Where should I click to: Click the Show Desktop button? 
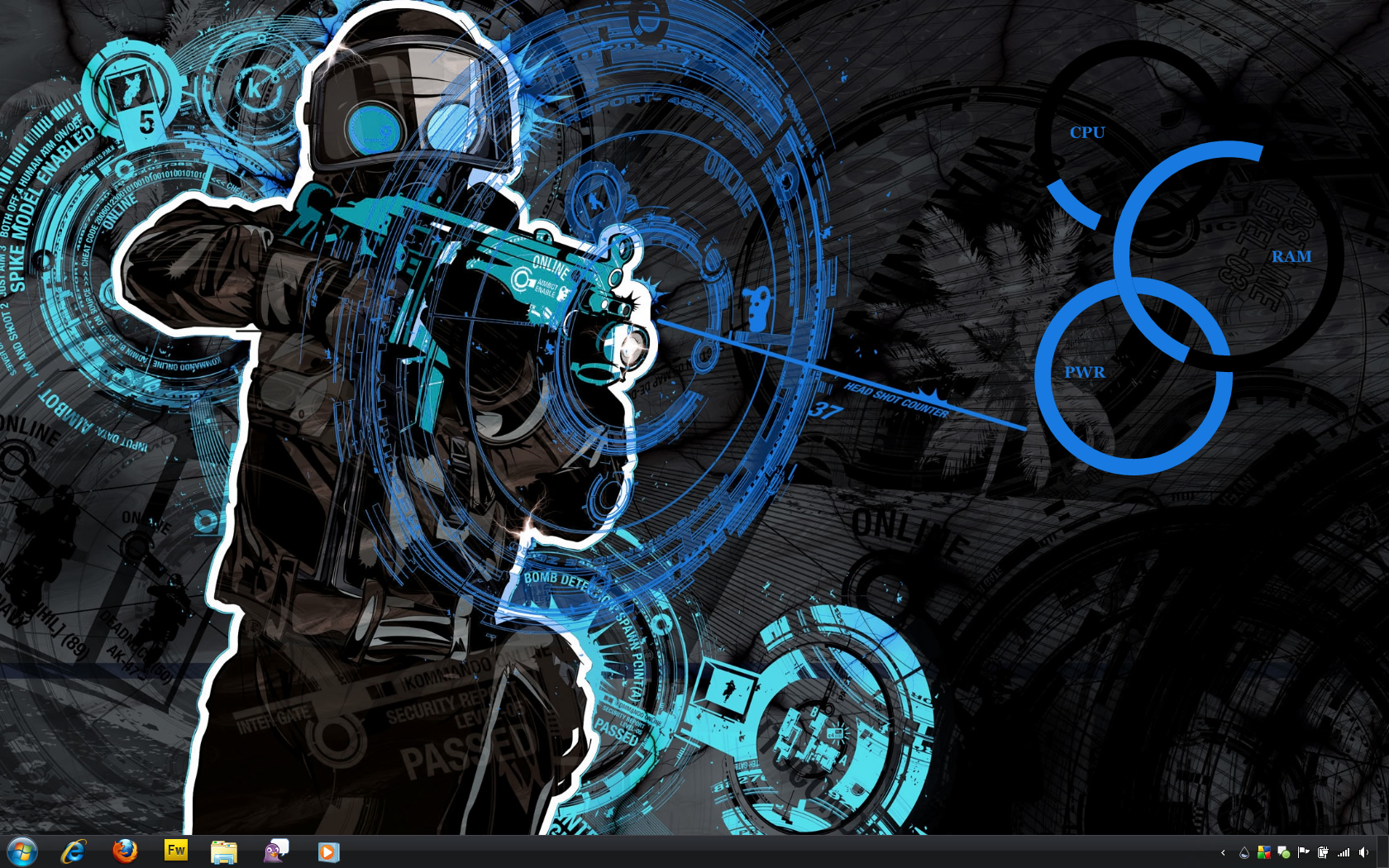click(x=1383, y=852)
